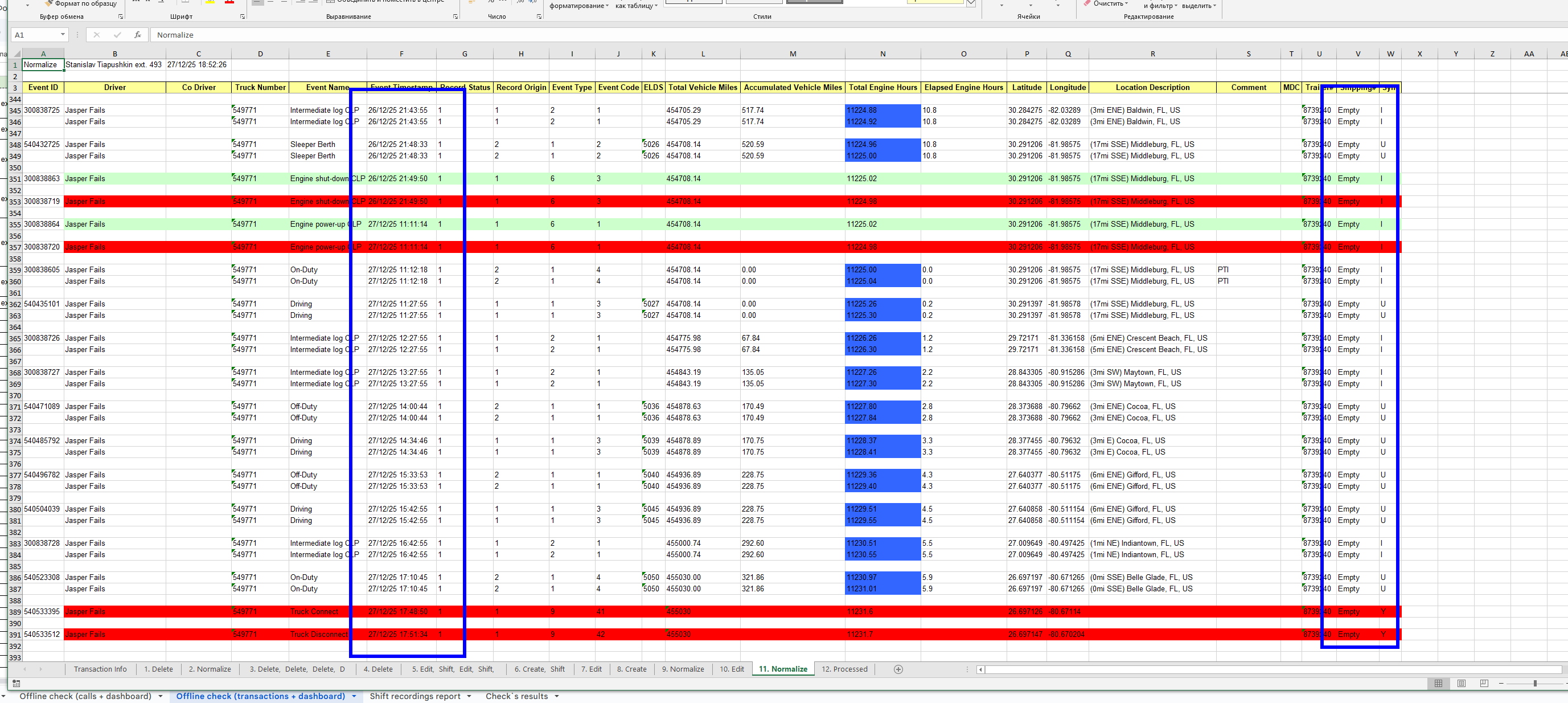Switch to Normal view icon

(x=1438, y=684)
